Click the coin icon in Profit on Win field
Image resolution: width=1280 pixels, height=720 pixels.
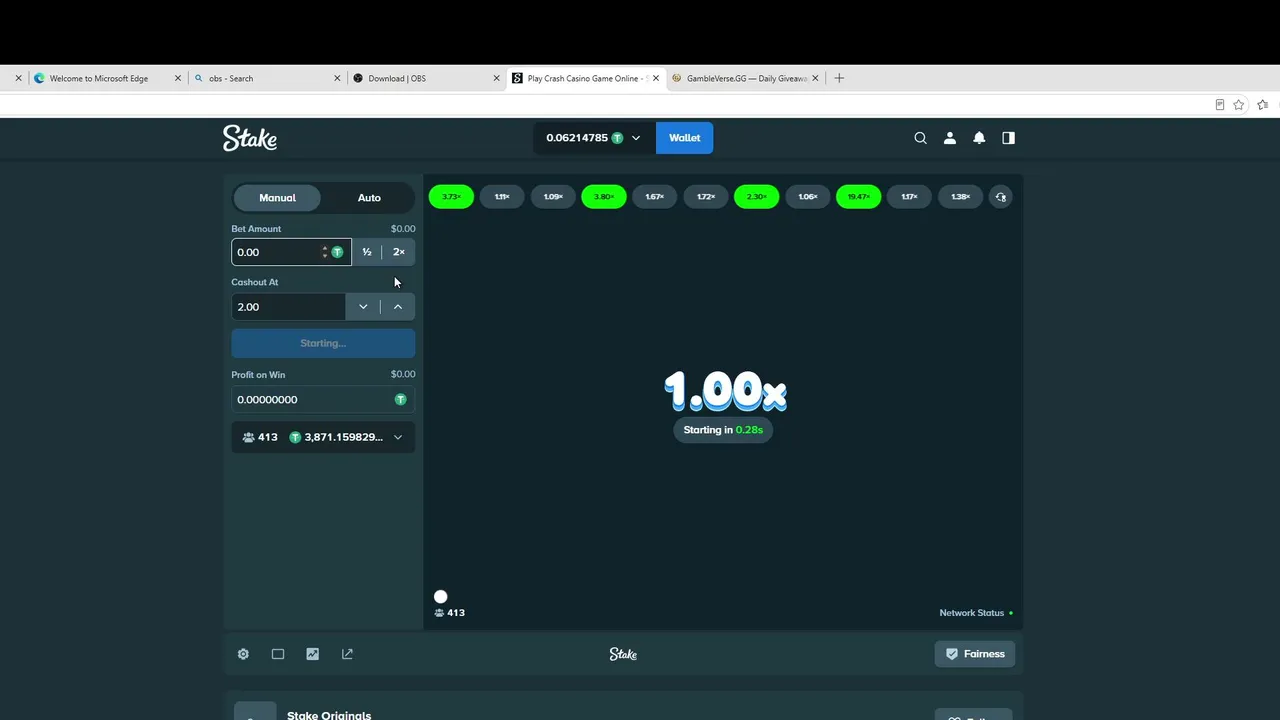(400, 399)
